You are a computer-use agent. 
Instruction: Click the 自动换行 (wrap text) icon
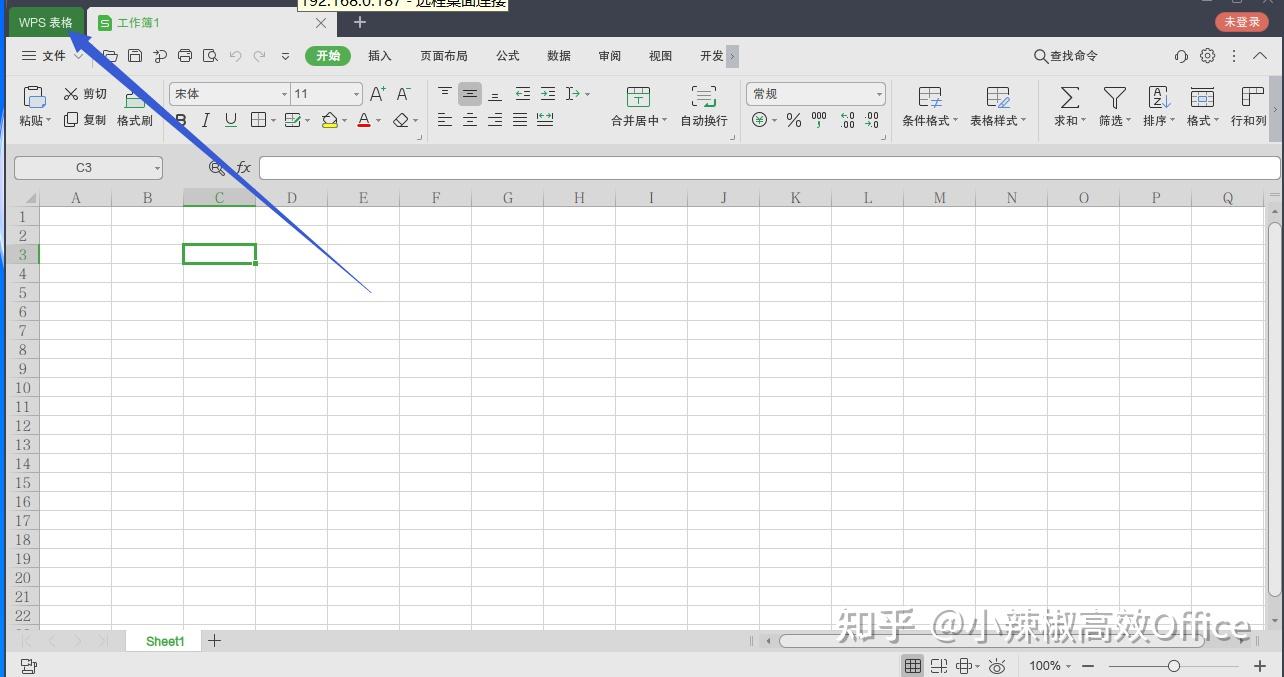[x=703, y=105]
